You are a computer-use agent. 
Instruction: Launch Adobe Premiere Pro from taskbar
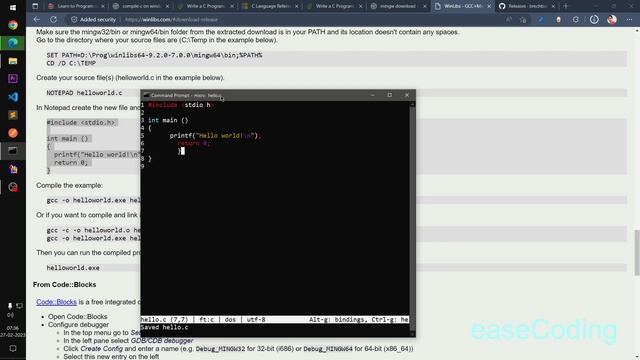(13, 78)
